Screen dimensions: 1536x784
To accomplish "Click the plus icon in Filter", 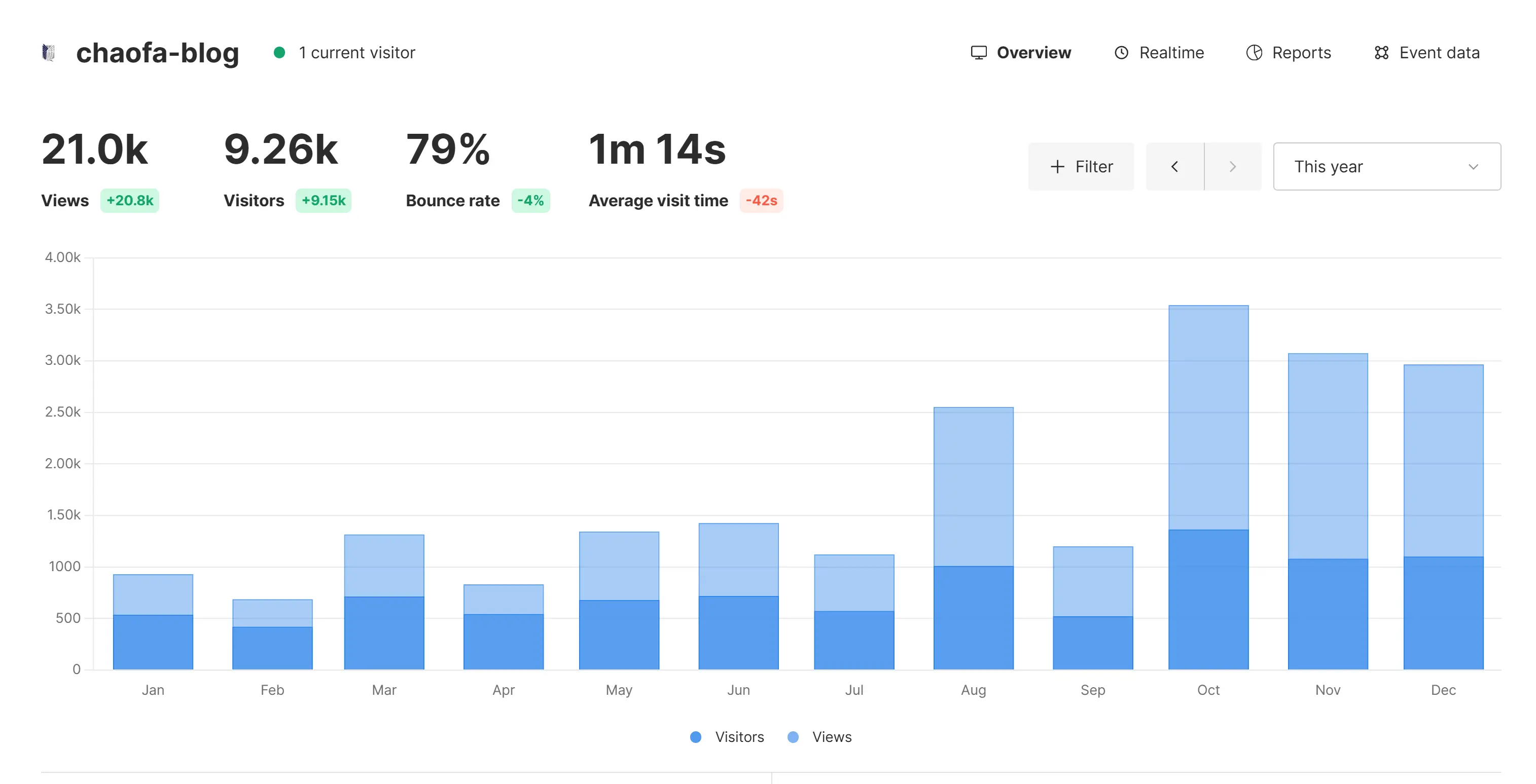I will pos(1057,167).
